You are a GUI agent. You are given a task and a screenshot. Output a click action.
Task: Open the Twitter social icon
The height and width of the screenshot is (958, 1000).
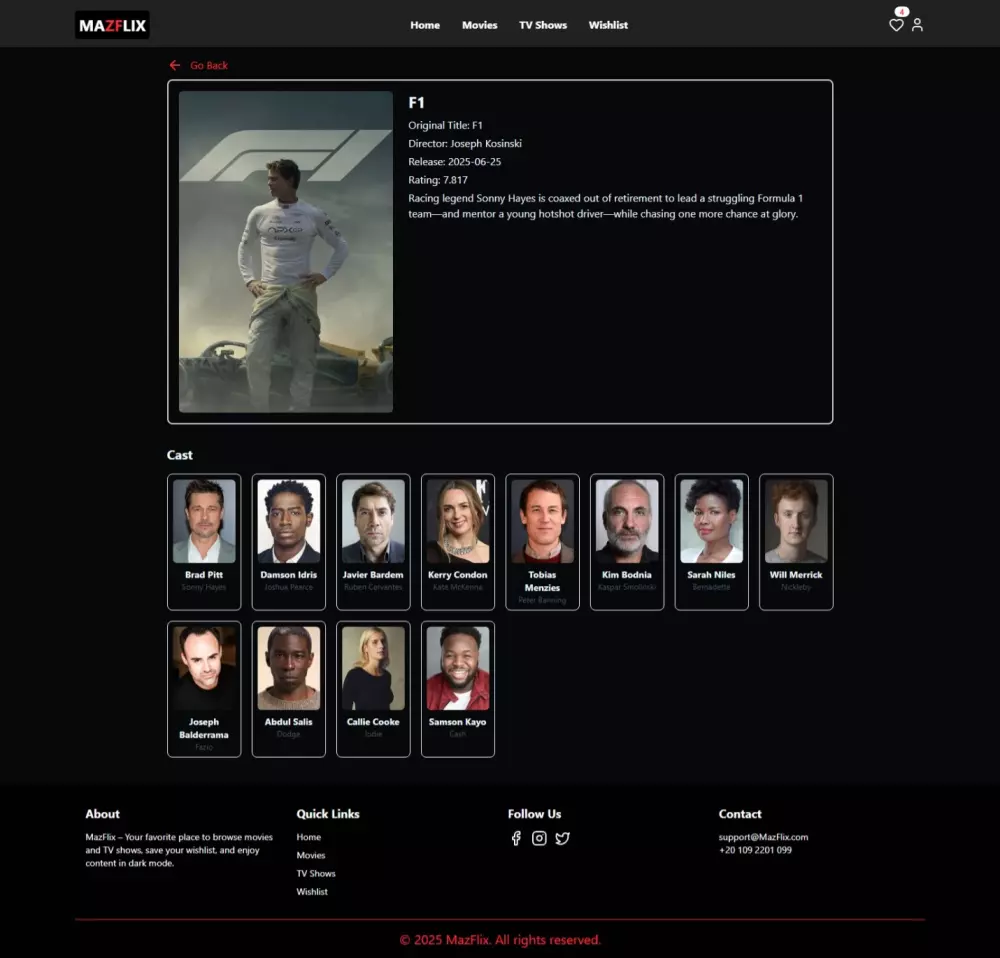[562, 838]
